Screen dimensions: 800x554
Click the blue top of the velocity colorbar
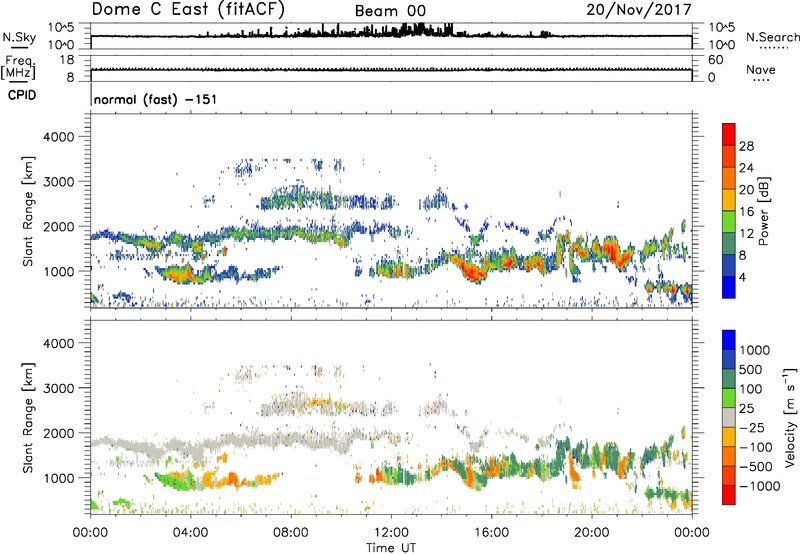(x=729, y=340)
